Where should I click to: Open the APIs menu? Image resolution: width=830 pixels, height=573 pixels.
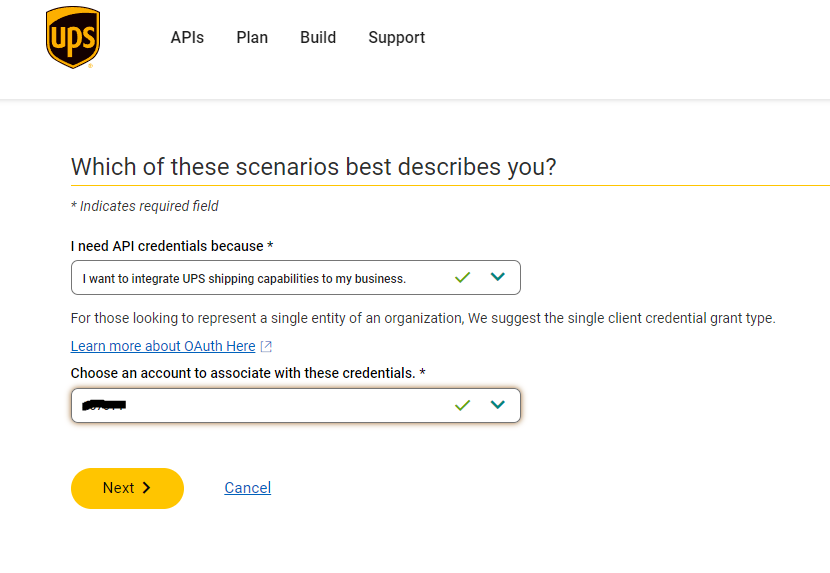pyautogui.click(x=187, y=38)
